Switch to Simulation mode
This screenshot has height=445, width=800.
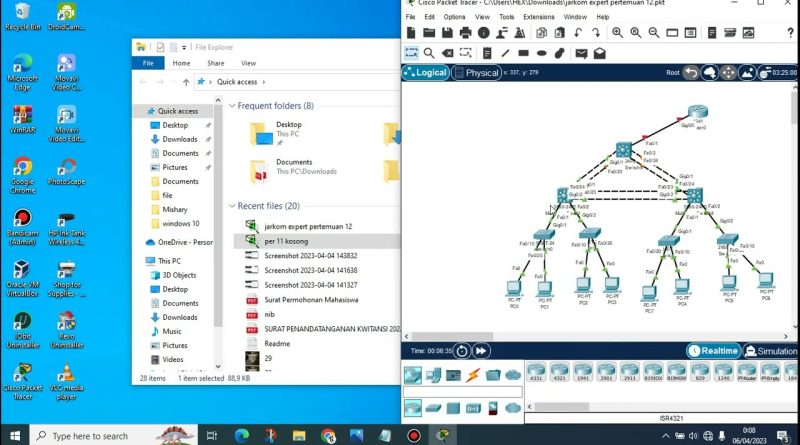point(770,351)
